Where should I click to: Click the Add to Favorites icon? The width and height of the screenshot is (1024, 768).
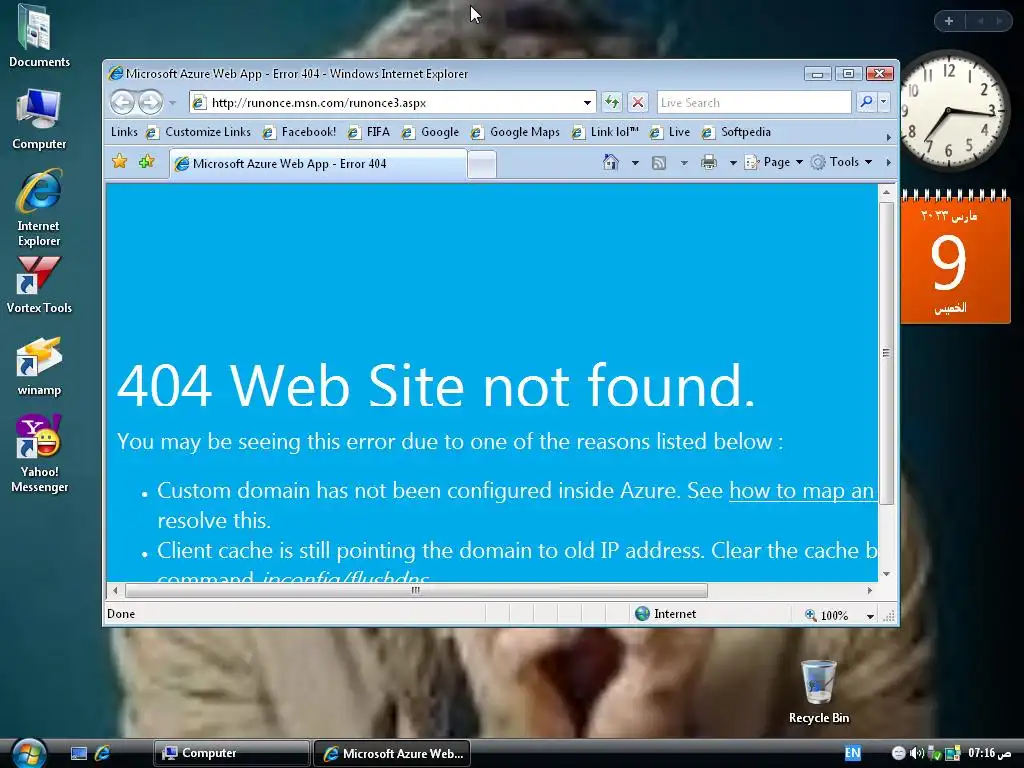[146, 161]
